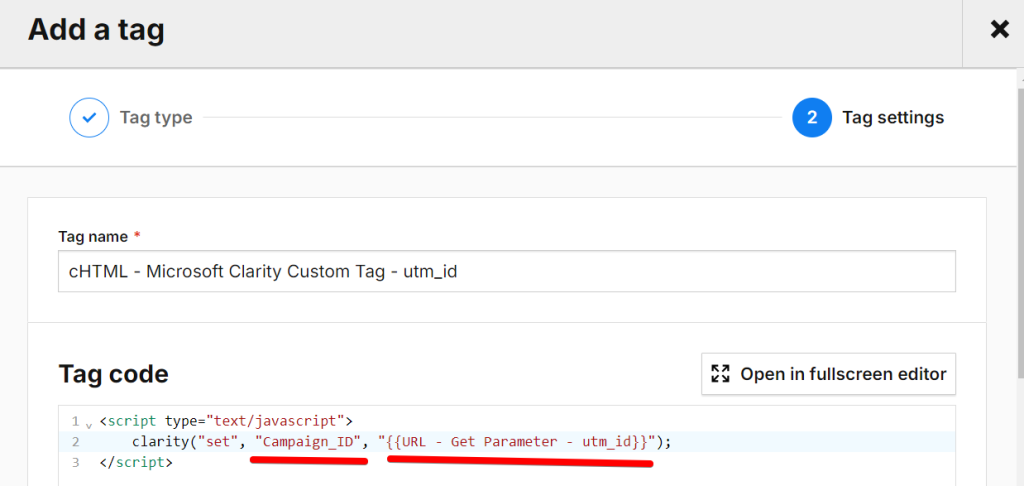The height and width of the screenshot is (486, 1024).
Task: Close the Add a tag dialog
Action: [999, 29]
